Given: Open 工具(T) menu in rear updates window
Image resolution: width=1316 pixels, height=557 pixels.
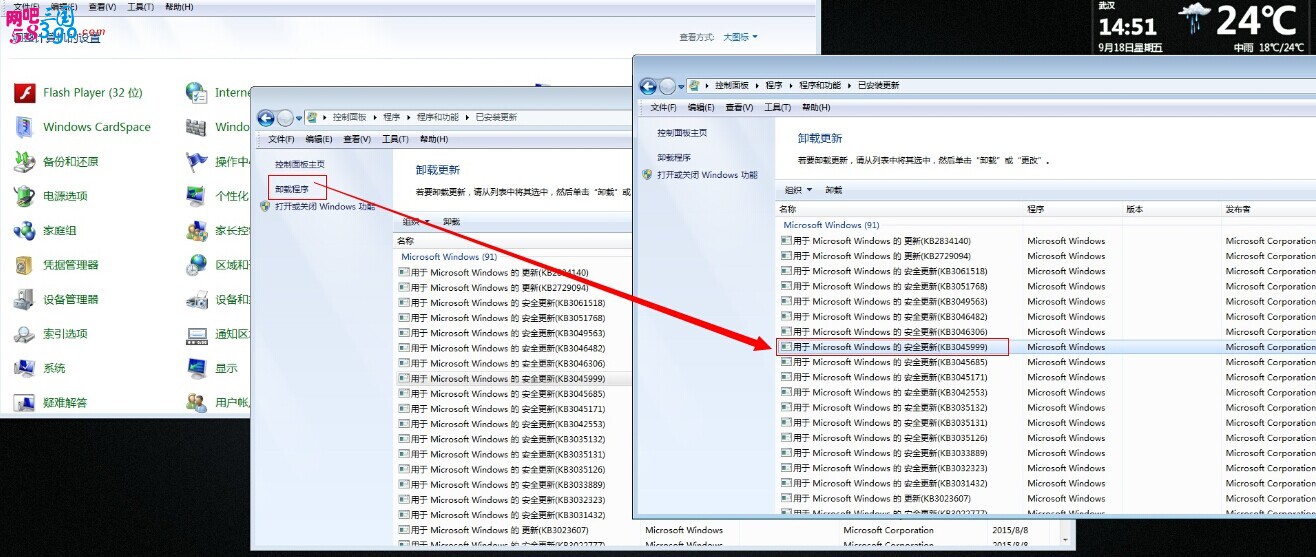Looking at the screenshot, I should 395,139.
